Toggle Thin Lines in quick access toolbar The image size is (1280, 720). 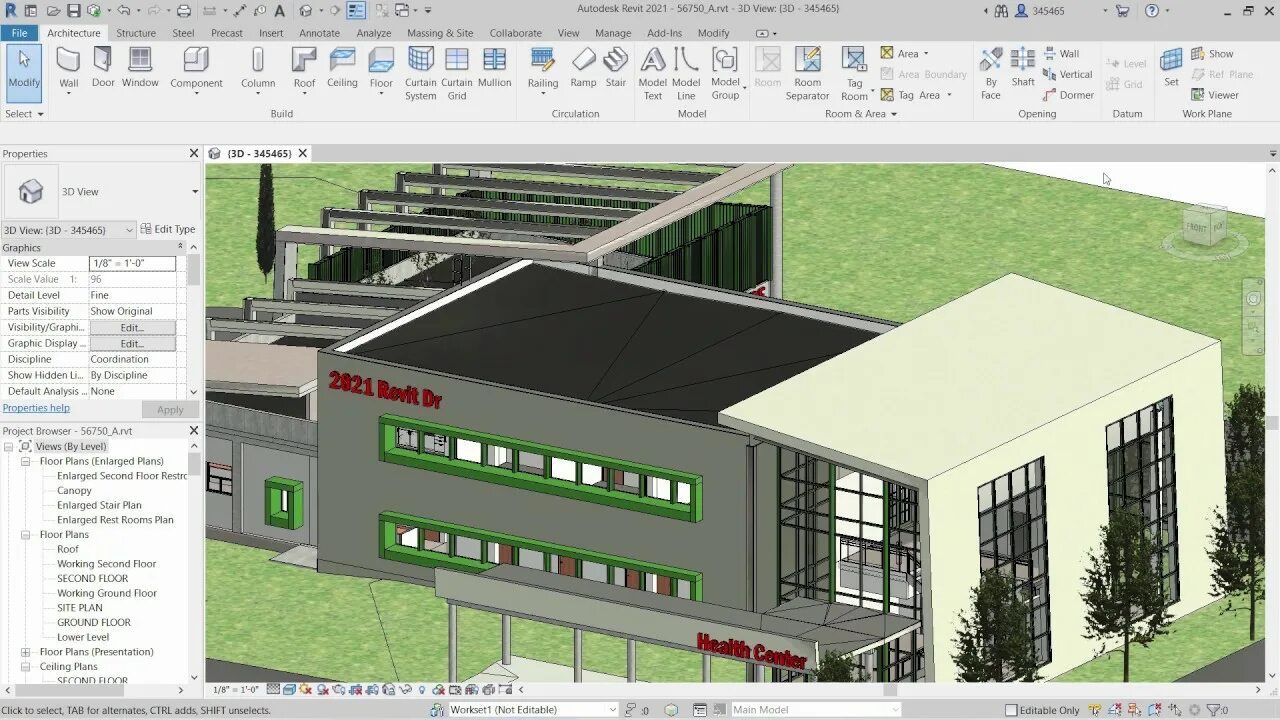(356, 11)
